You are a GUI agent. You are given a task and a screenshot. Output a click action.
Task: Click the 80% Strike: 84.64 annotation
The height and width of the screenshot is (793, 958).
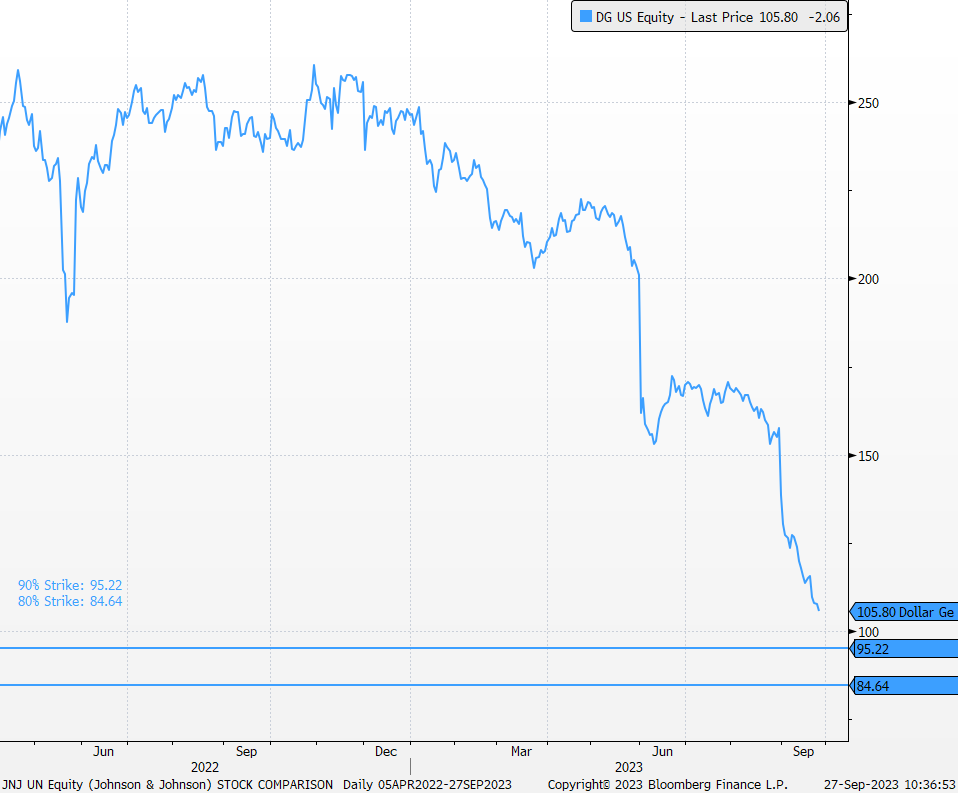[x=70, y=601]
